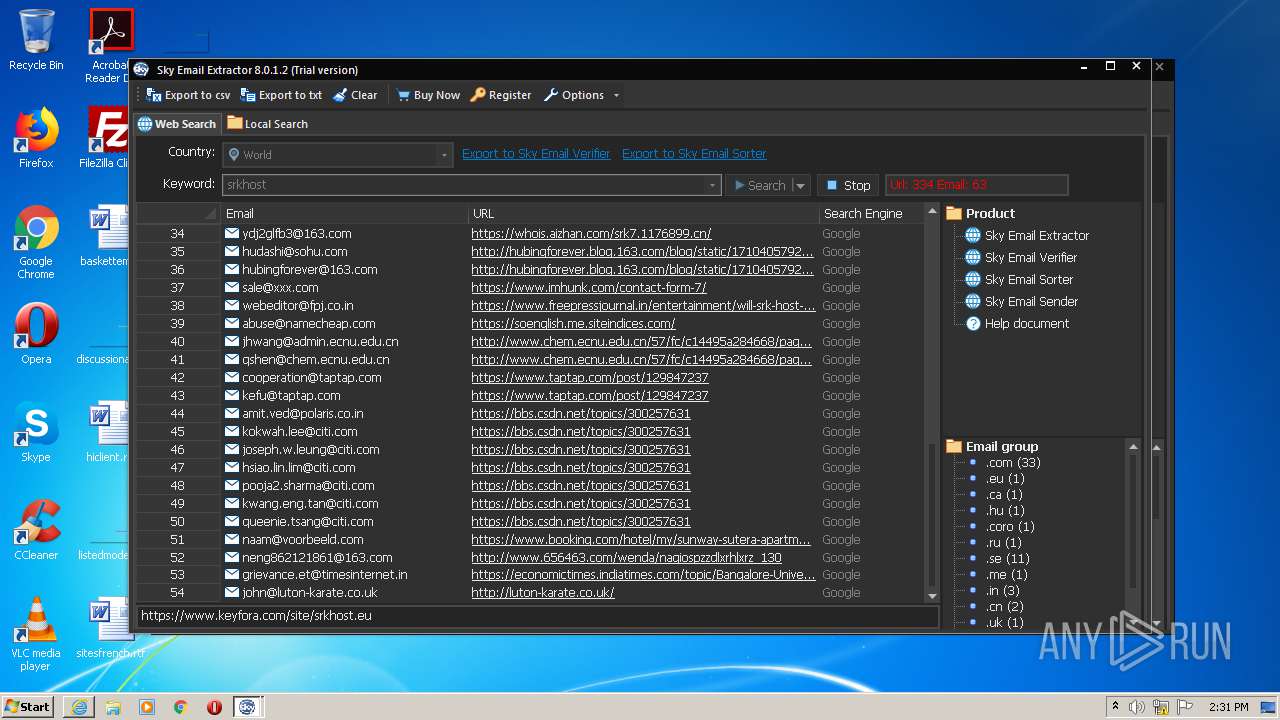The height and width of the screenshot is (720, 1280).
Task: Sort by the Search Engine column header
Action: [870, 213]
